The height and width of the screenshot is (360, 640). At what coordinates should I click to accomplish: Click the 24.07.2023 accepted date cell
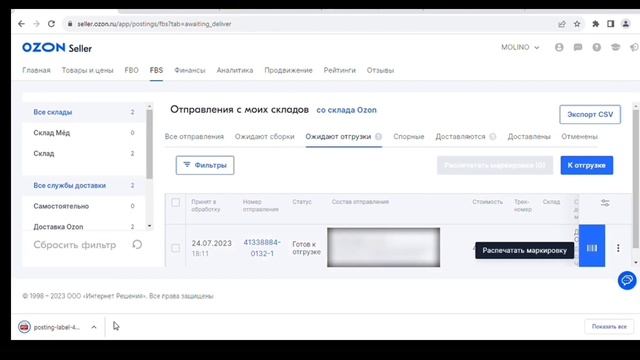(x=211, y=248)
